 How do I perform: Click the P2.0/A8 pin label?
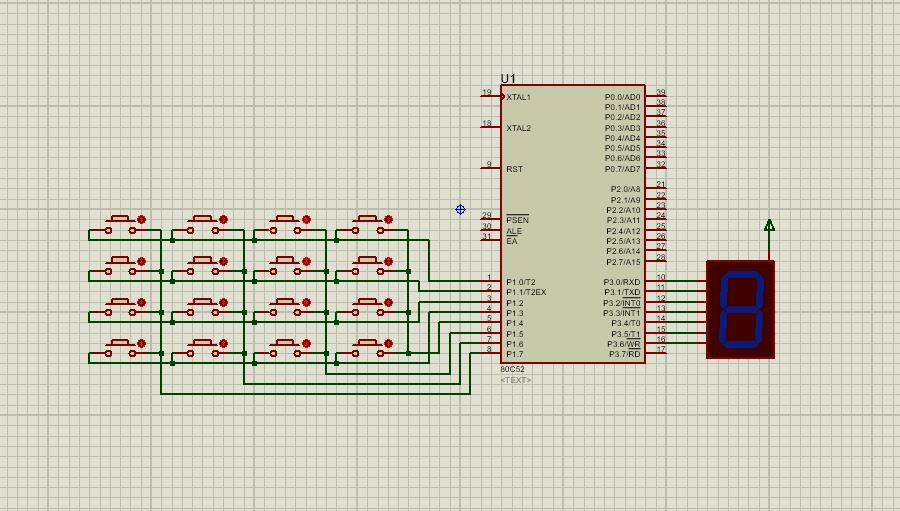coord(625,189)
